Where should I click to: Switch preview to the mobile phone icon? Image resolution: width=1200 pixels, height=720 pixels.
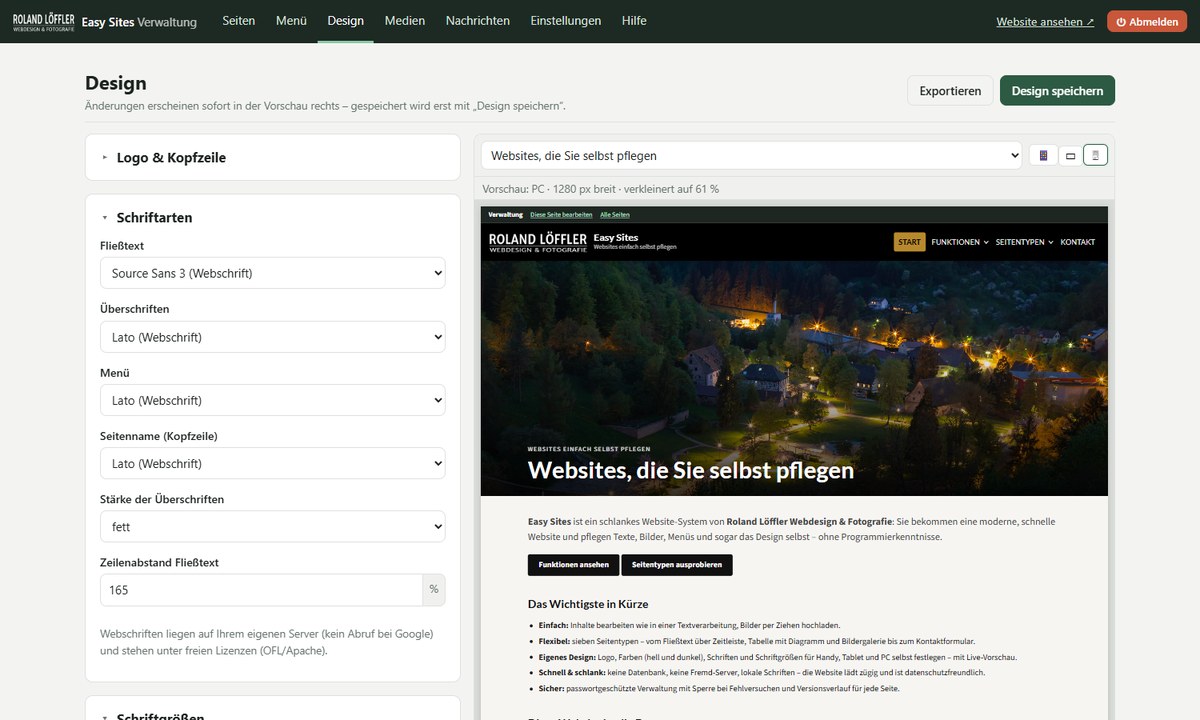(1043, 155)
